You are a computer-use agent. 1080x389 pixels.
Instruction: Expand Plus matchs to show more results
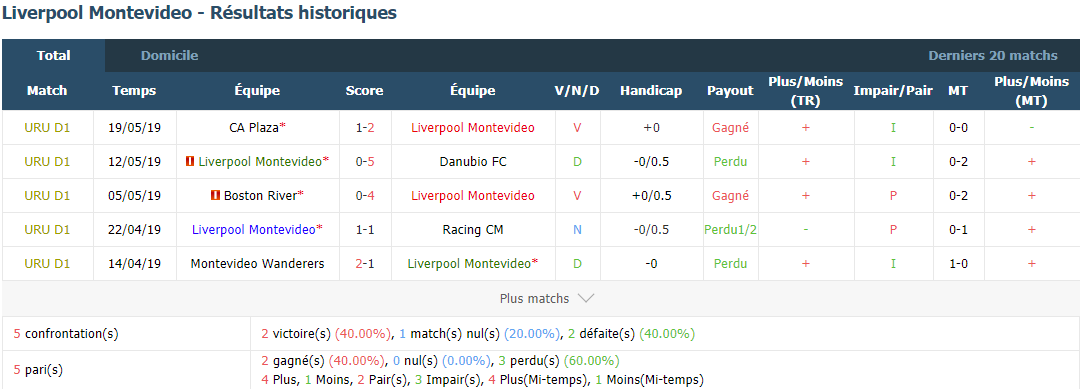pos(547,299)
